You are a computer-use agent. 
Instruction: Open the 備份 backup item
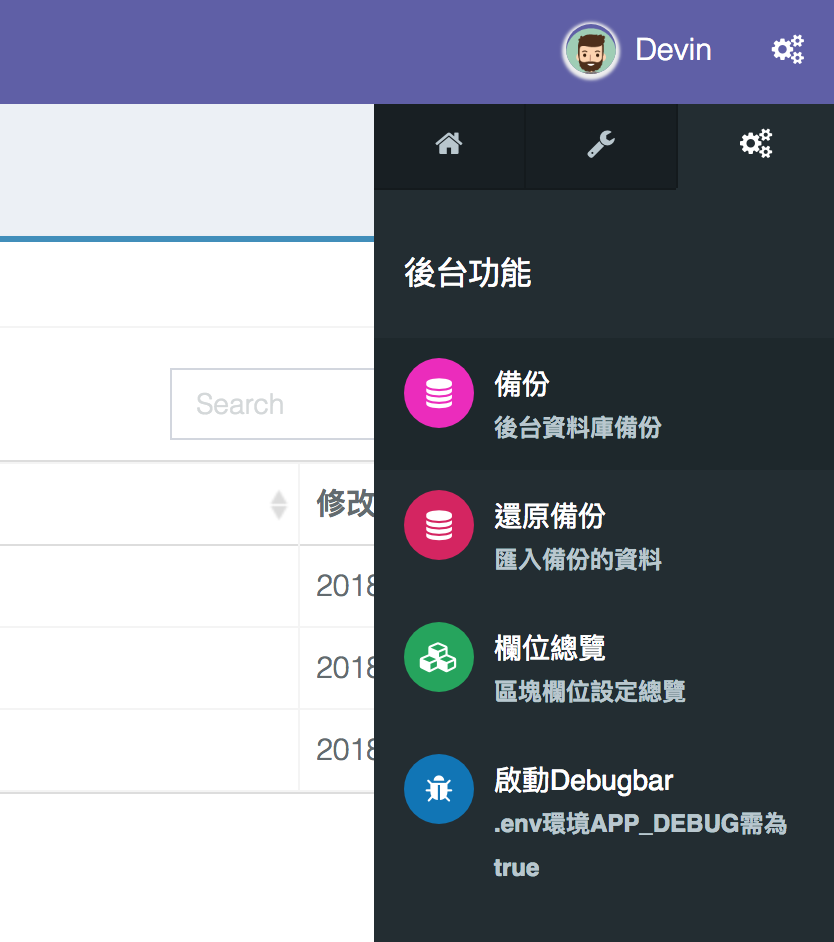(x=604, y=404)
